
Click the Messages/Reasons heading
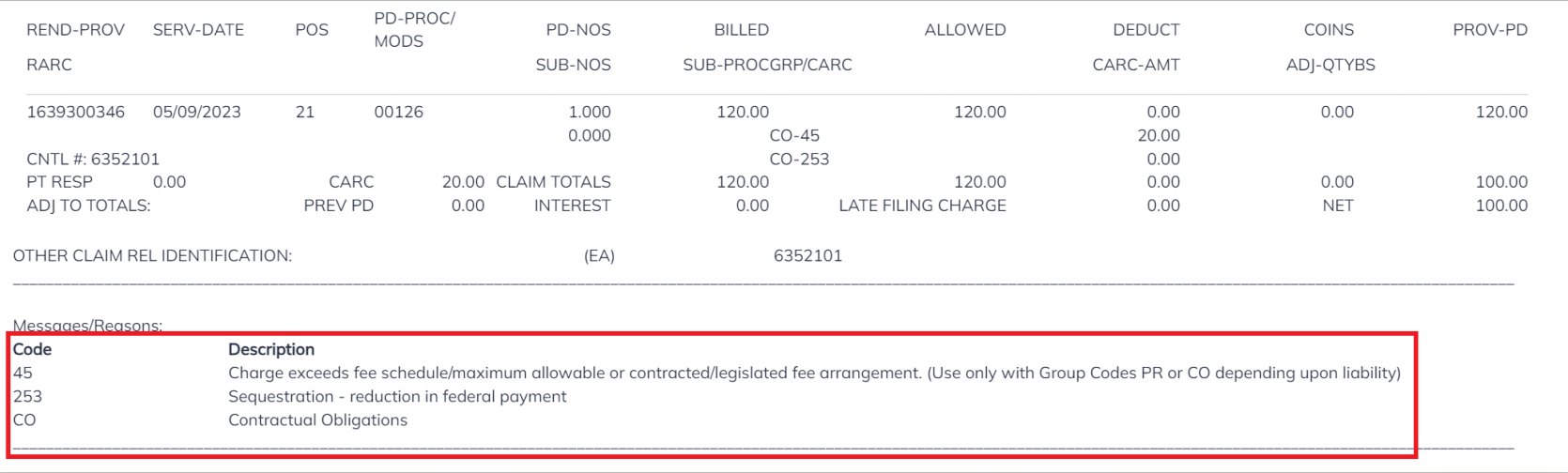click(87, 326)
